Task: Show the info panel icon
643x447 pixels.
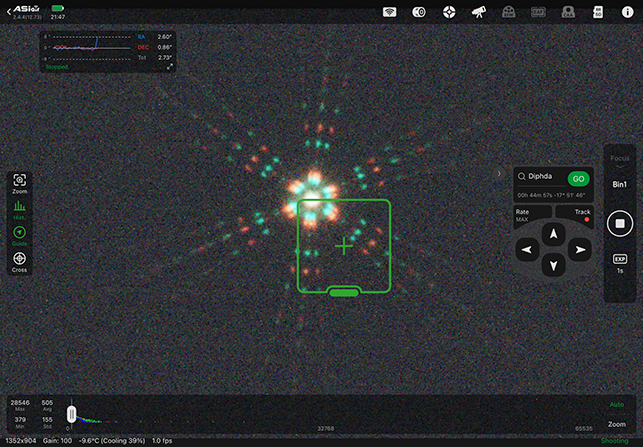Action: click(626, 12)
